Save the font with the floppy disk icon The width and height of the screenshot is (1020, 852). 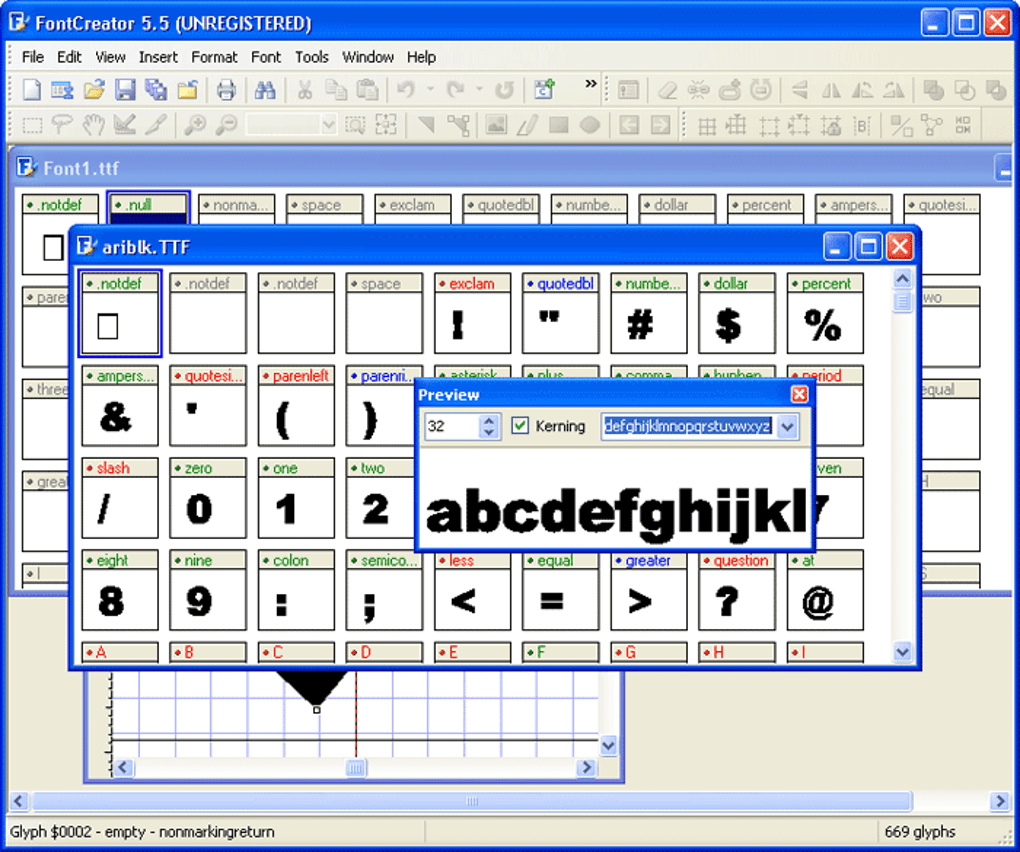pyautogui.click(x=125, y=89)
